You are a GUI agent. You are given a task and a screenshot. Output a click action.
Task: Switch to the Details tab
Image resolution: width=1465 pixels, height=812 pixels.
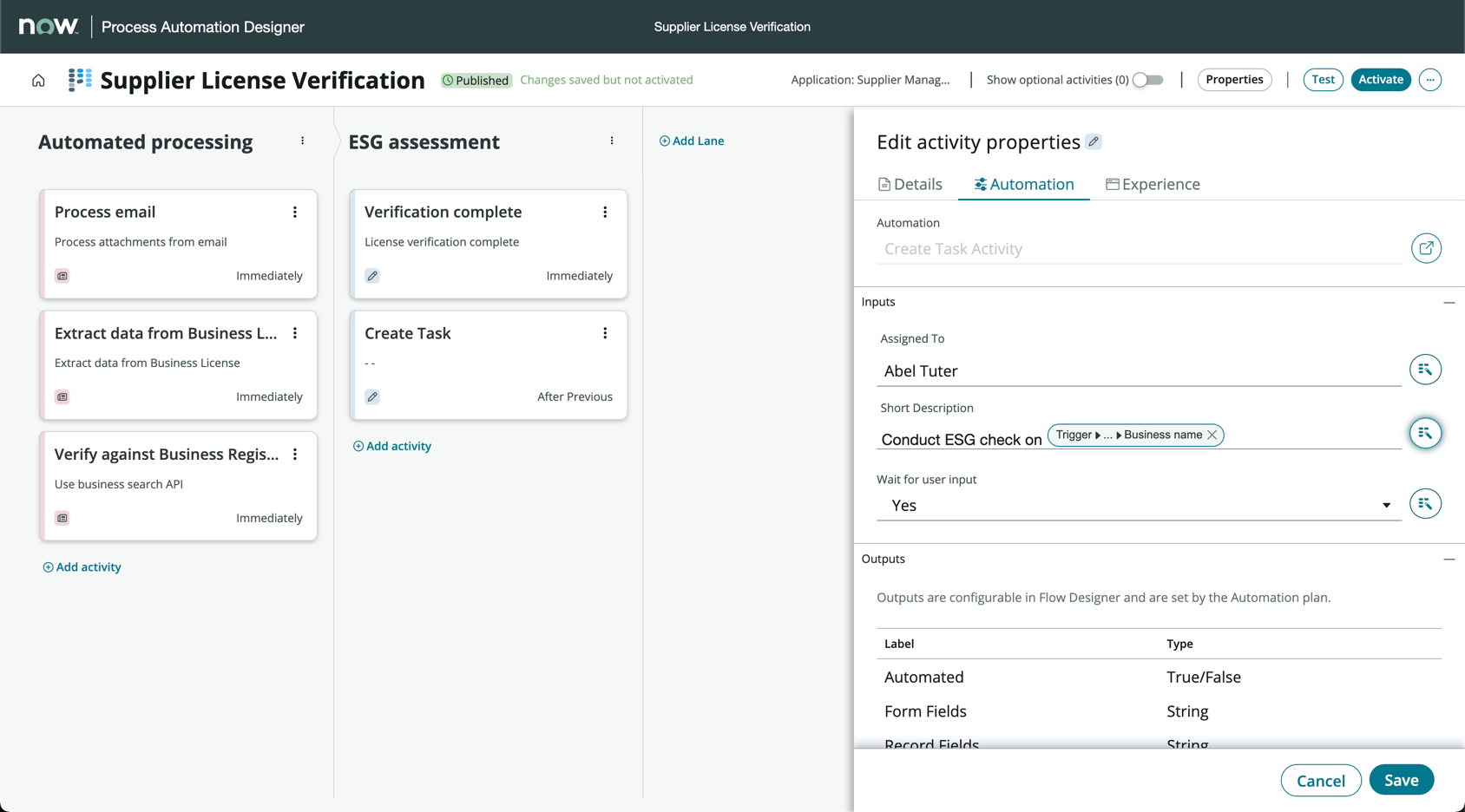click(910, 185)
